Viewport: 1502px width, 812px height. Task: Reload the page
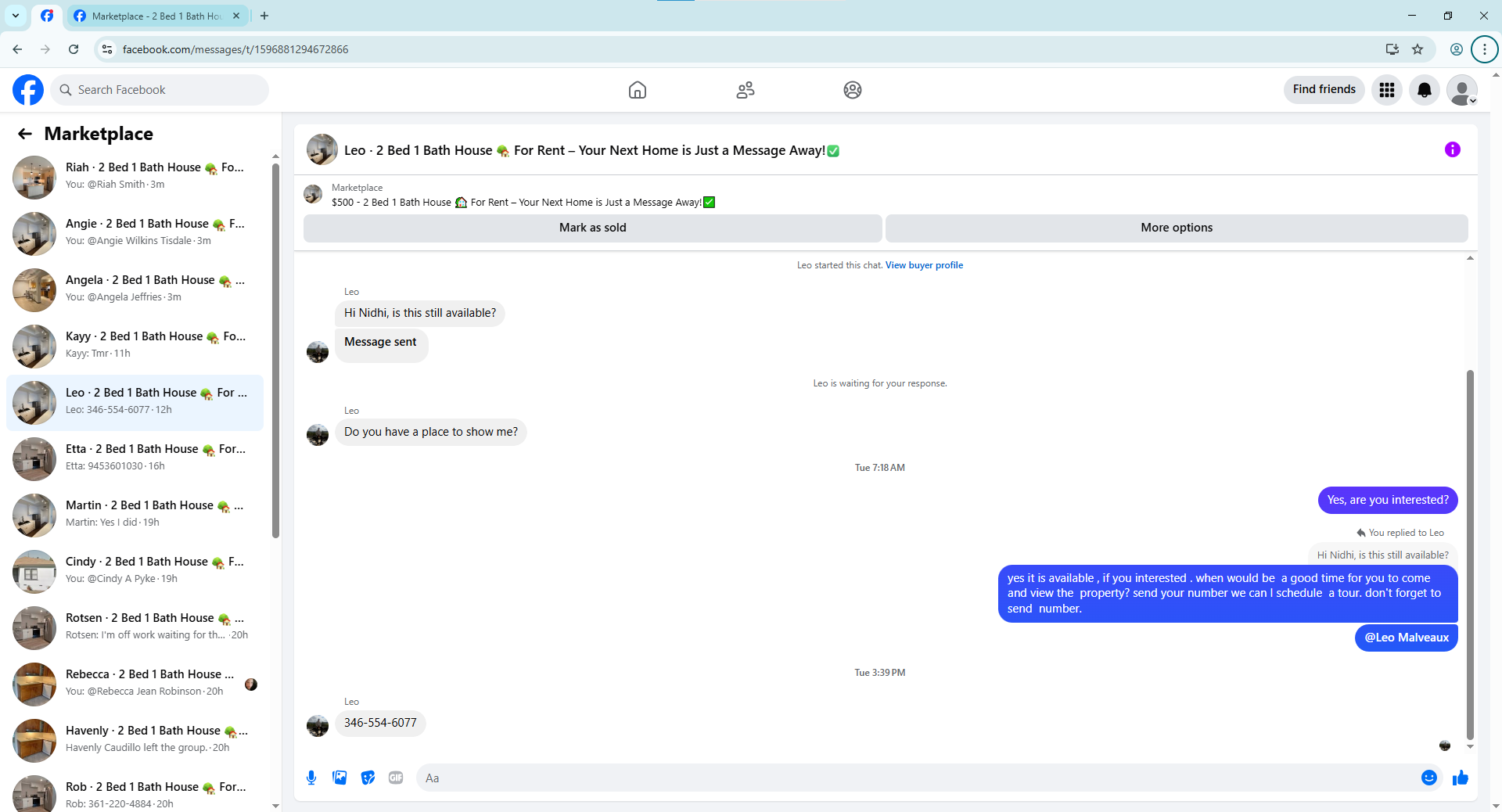74,49
